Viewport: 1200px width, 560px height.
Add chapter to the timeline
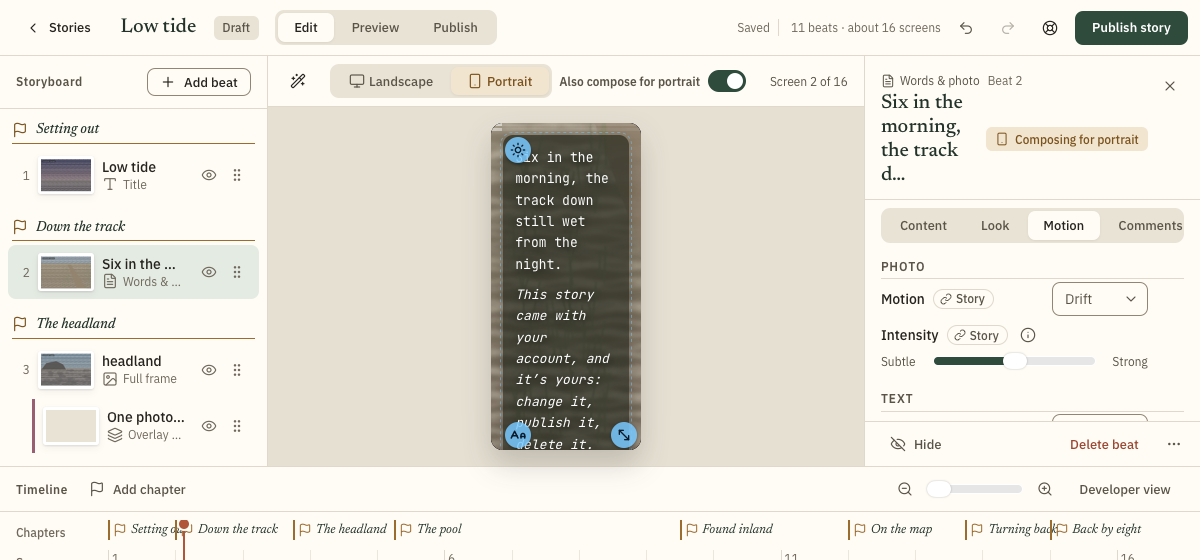[x=138, y=490]
